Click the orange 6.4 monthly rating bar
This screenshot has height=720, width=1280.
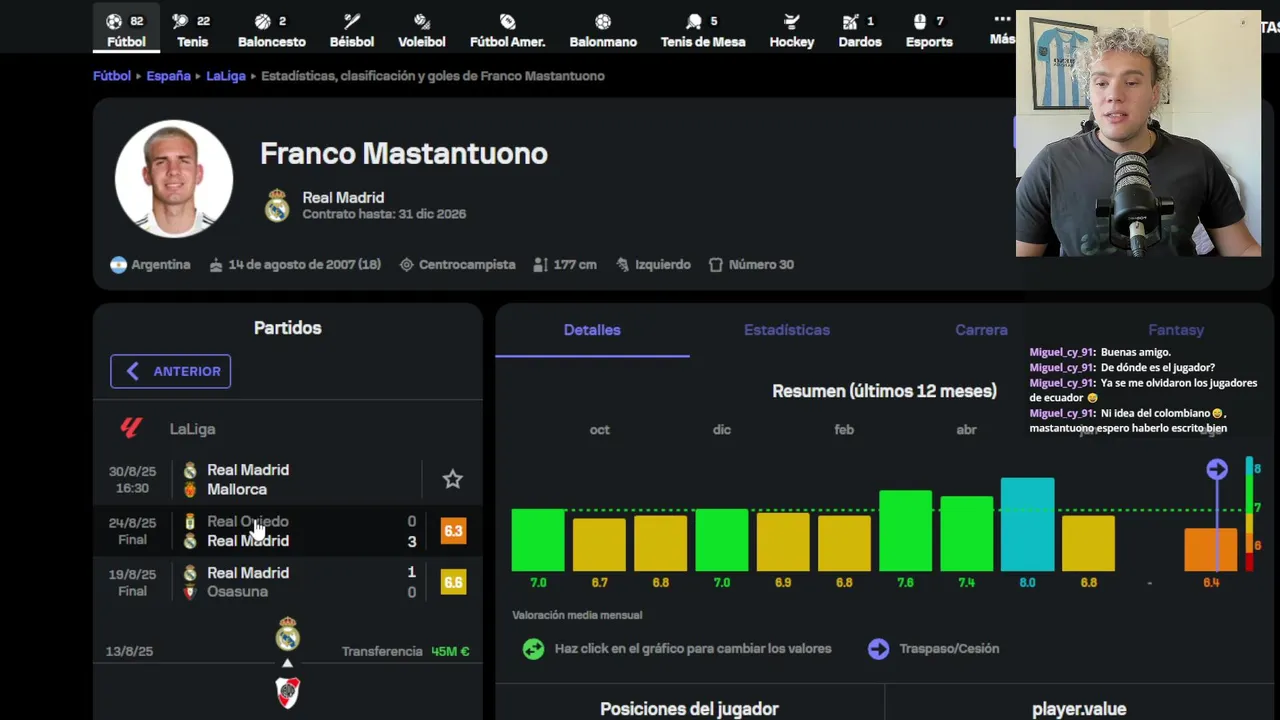tap(1211, 549)
